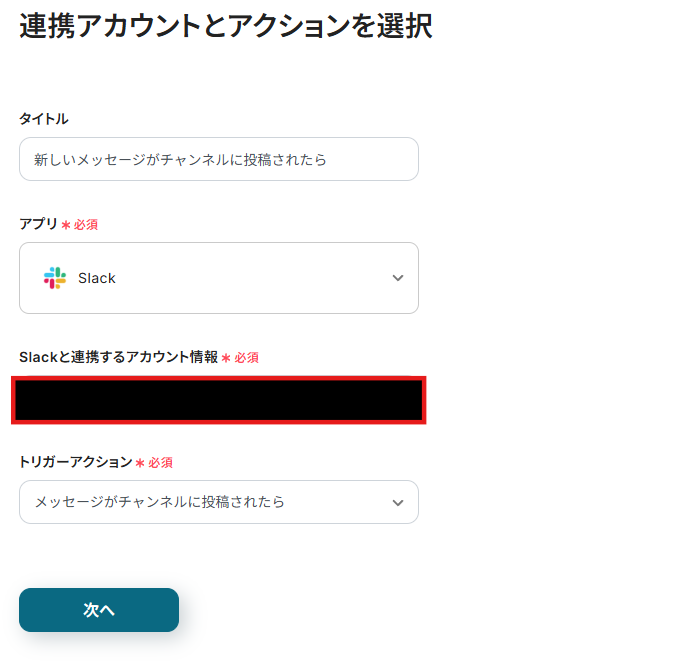
Task: Expand the アプリ dropdown chevron arrow
Action: click(398, 278)
